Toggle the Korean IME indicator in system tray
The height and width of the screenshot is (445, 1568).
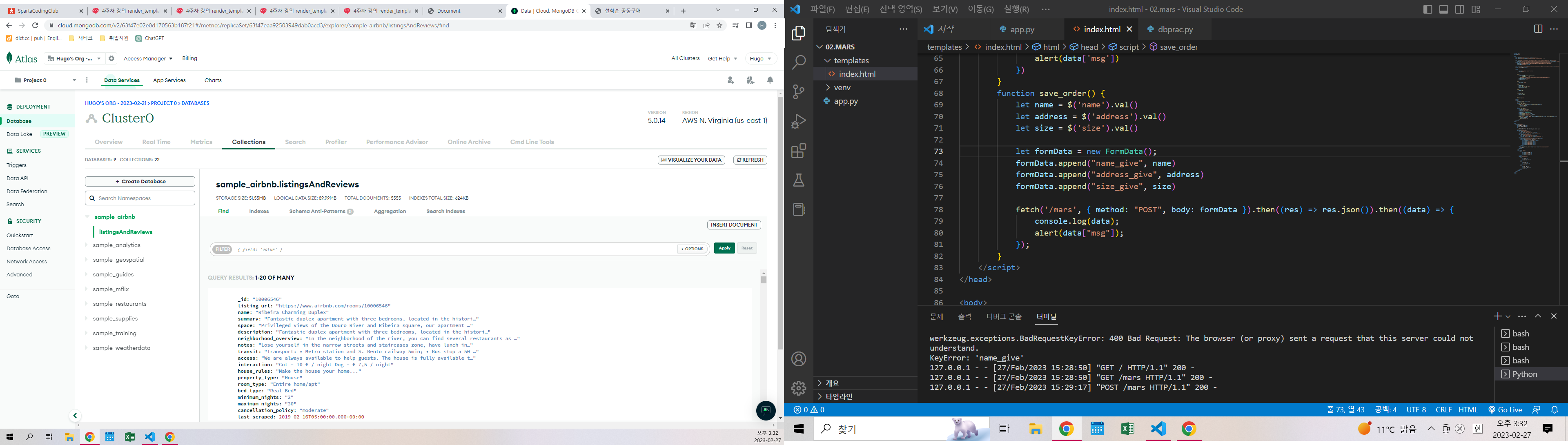1477,429
